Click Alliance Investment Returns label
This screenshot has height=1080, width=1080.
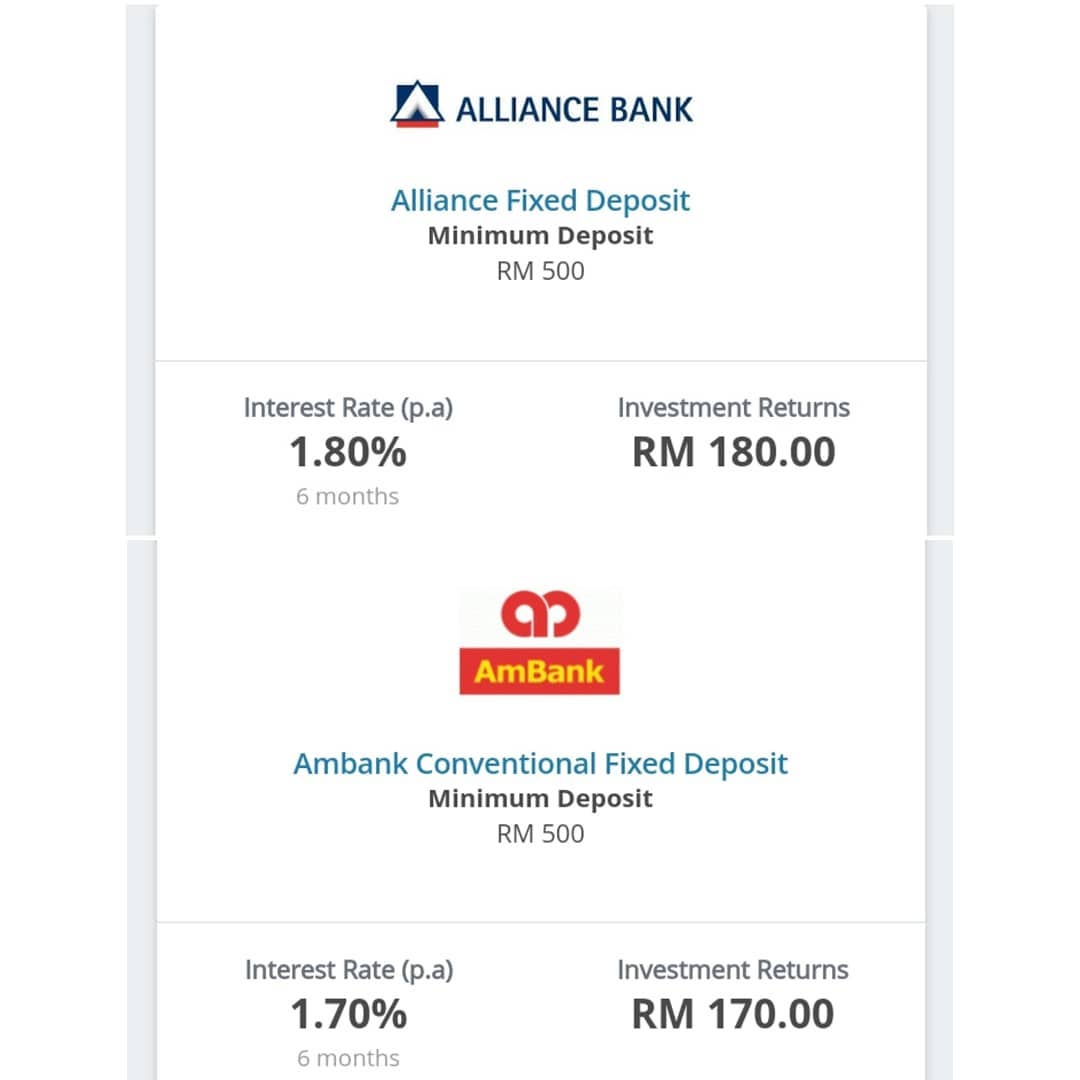click(x=734, y=408)
